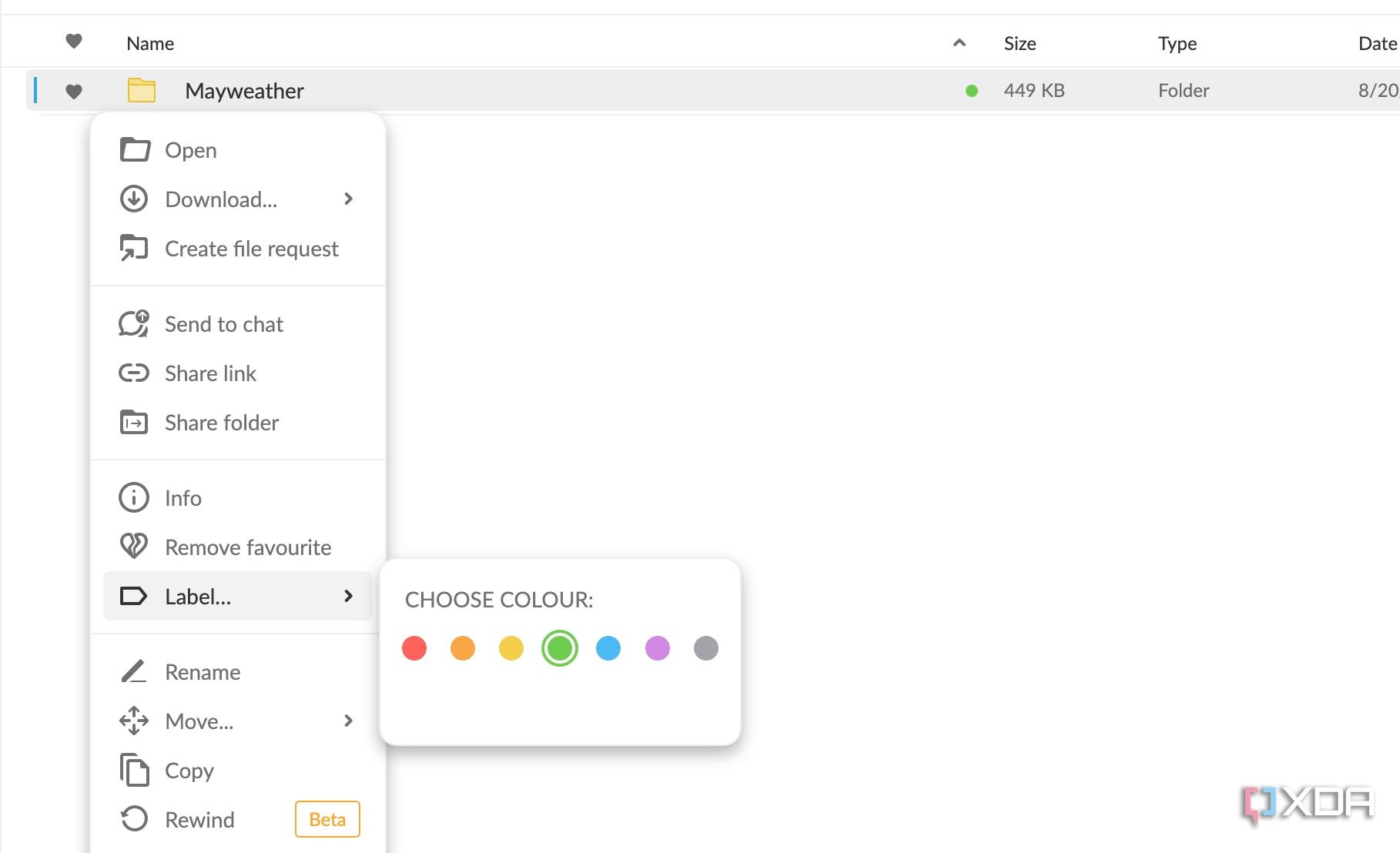Click the broken heart Remove favourite icon
Screen dimensions: 1400x853
click(x=134, y=546)
